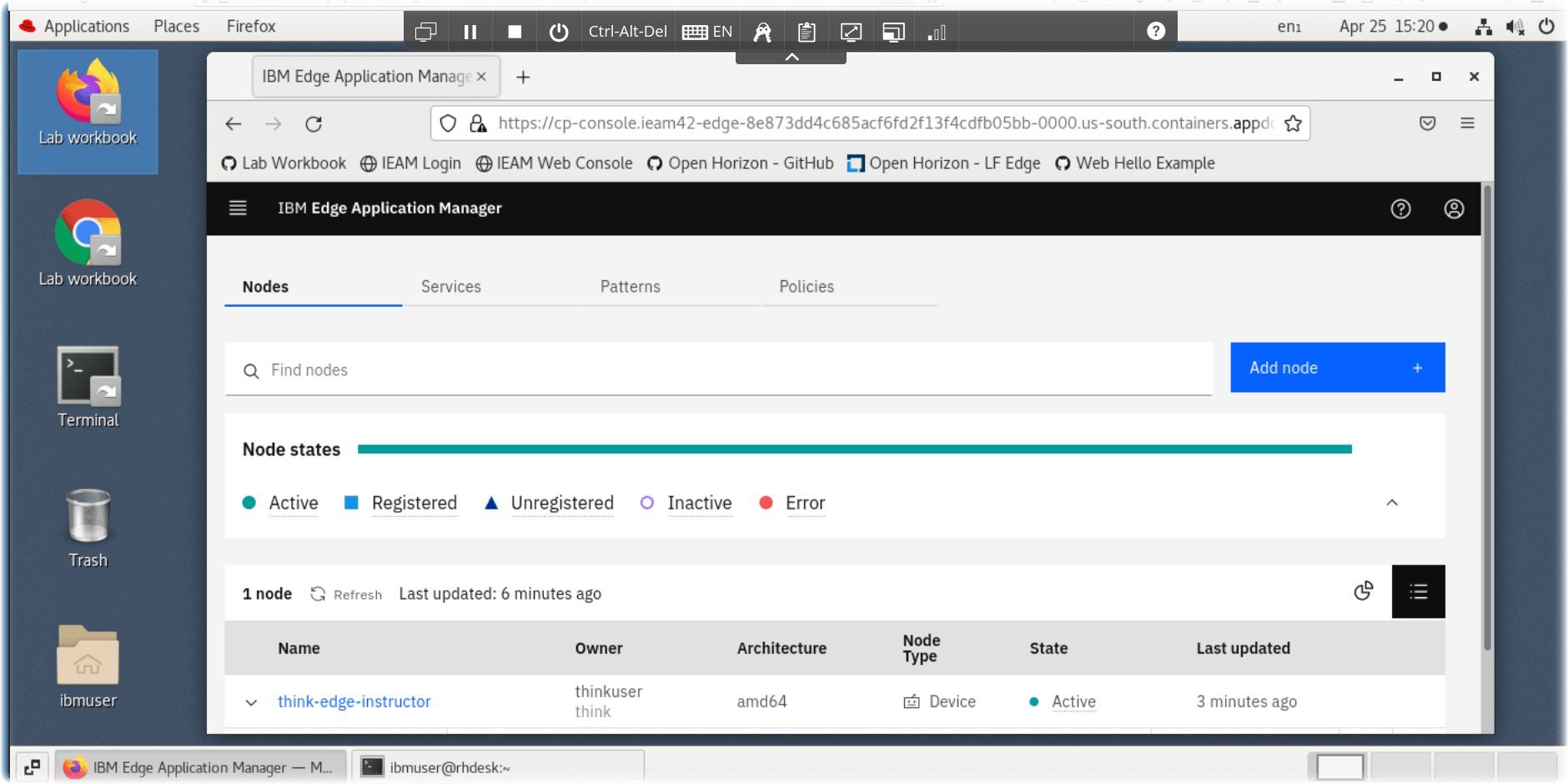The height and width of the screenshot is (784, 1568).
Task: Switch to the Patterns tab
Action: (630, 286)
